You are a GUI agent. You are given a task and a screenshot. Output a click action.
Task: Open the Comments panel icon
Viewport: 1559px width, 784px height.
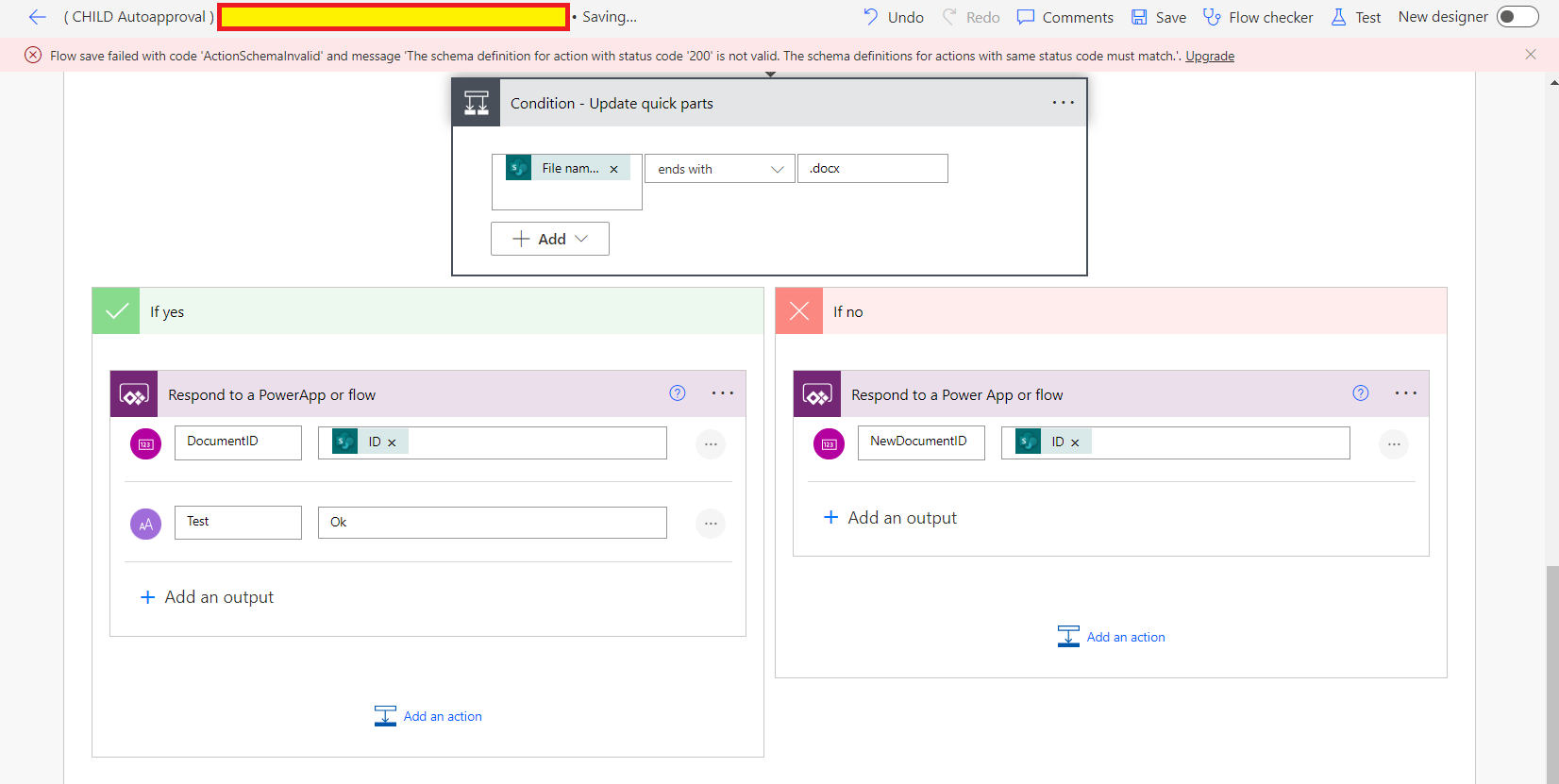coord(1026,17)
